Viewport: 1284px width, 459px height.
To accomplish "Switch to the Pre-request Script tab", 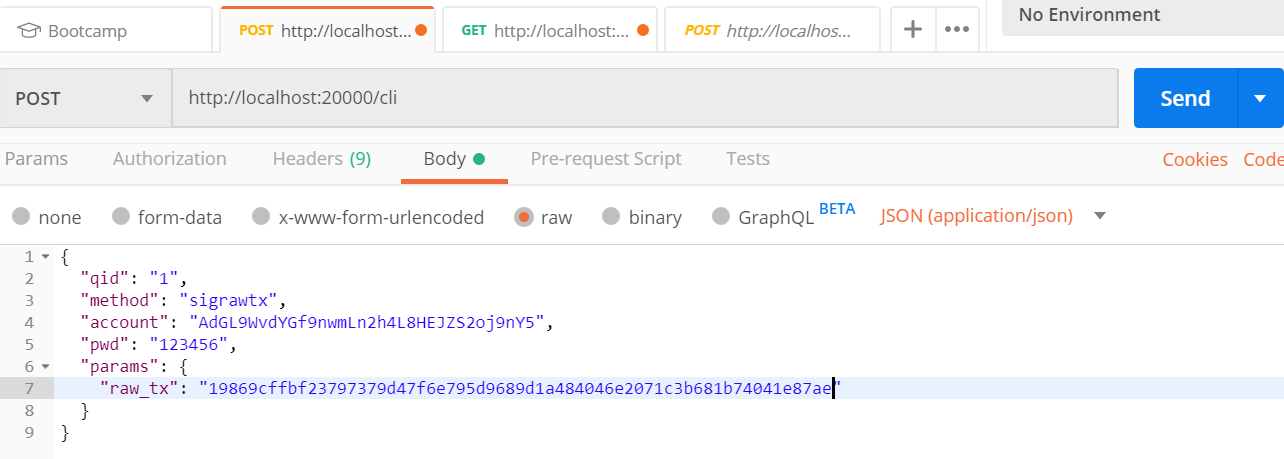I will (605, 159).
